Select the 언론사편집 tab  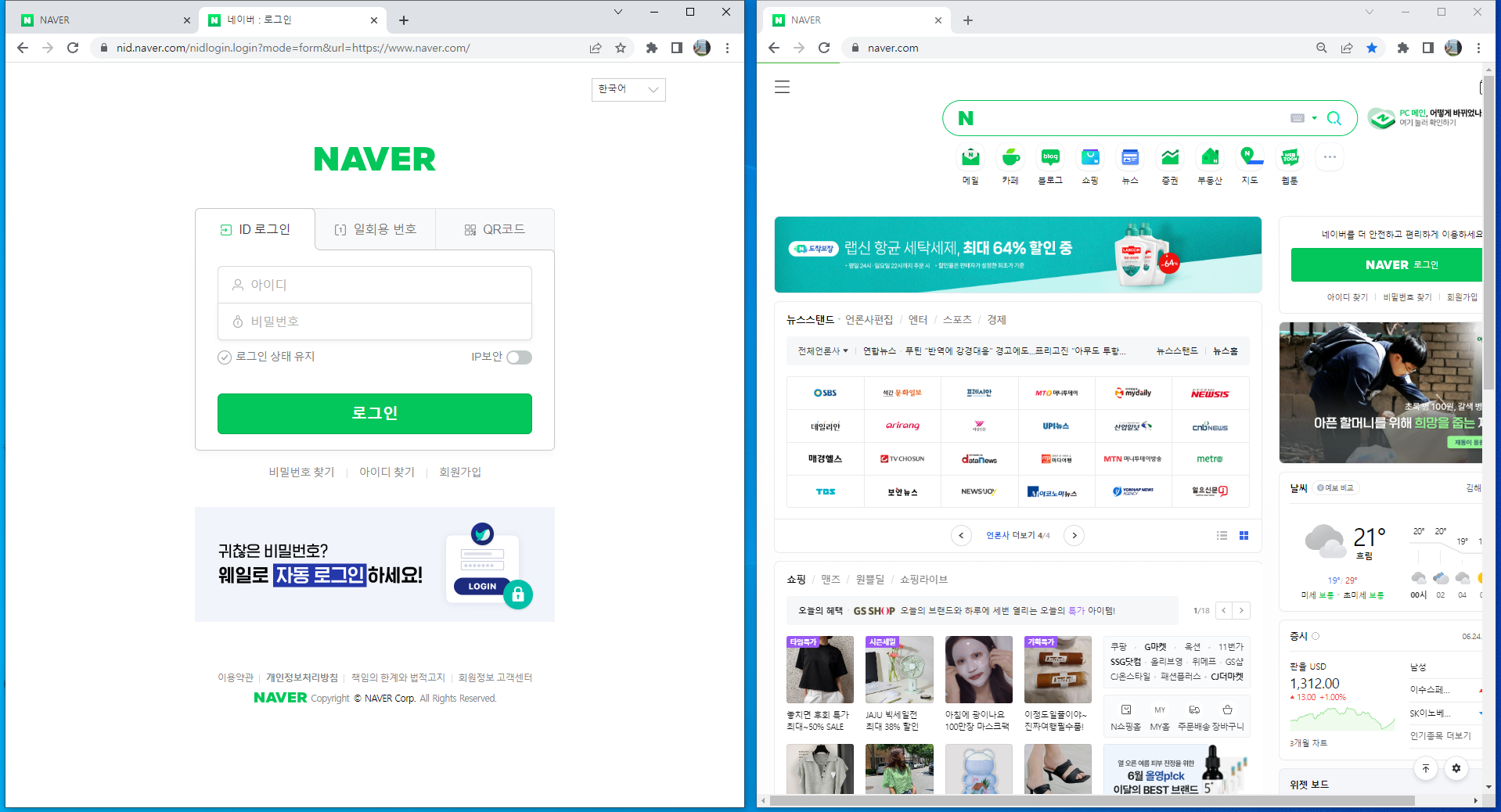coord(869,320)
